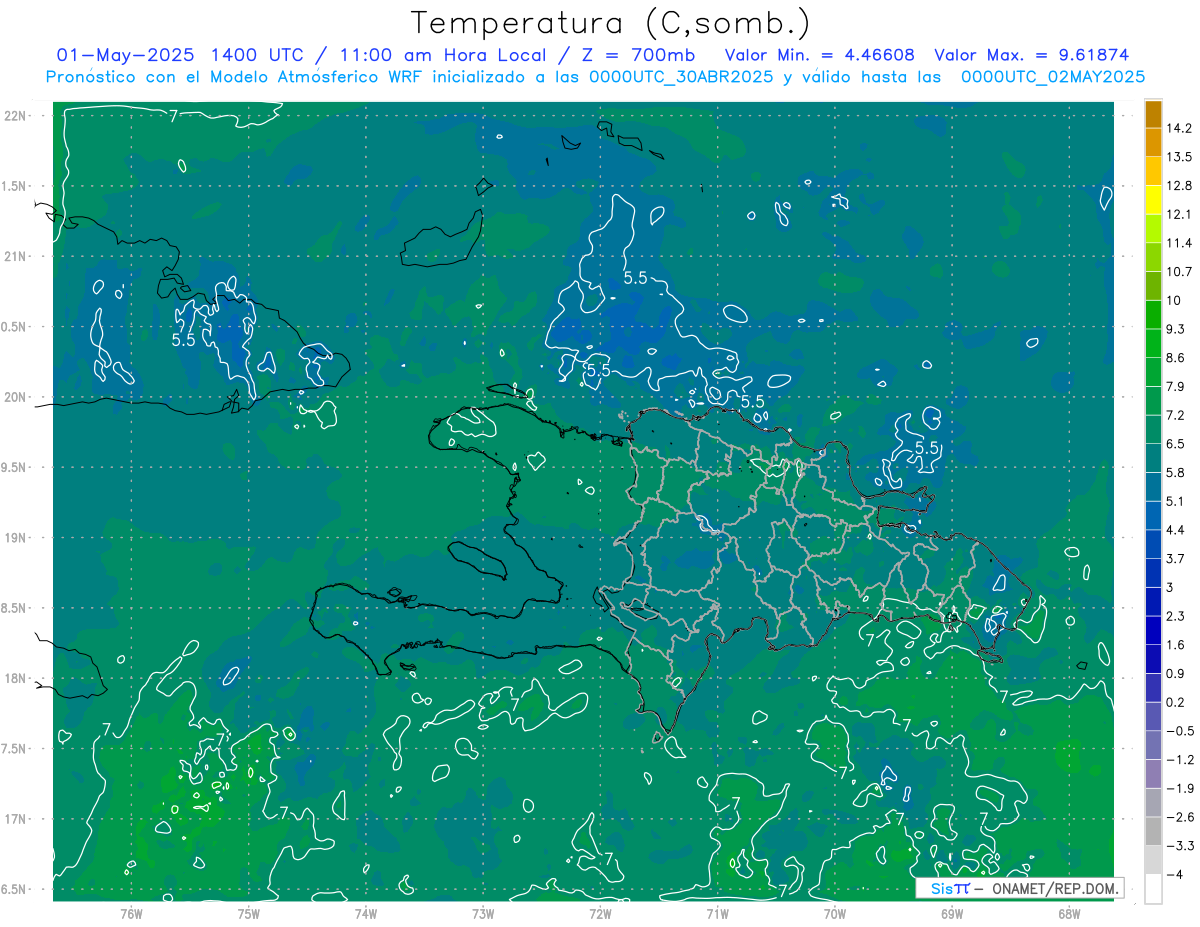
Task: Click the '-1.9' colorbar value
Action: (x=1180, y=789)
